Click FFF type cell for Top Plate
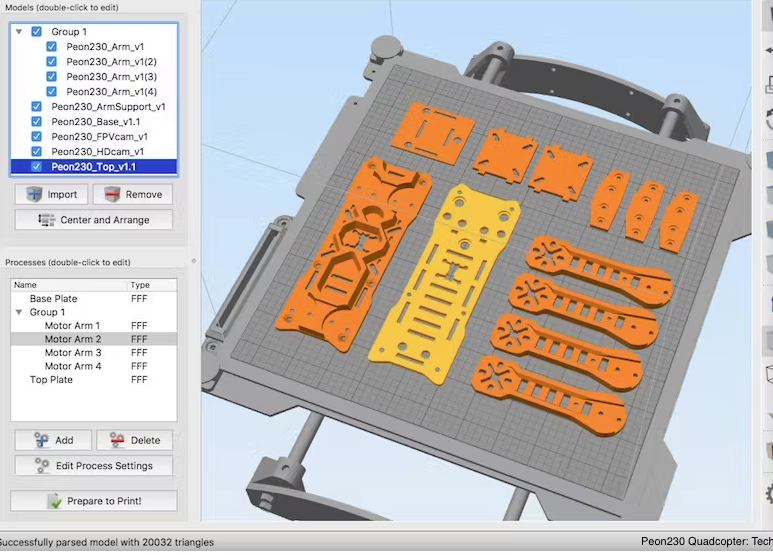This screenshot has width=773, height=555. pos(139,380)
